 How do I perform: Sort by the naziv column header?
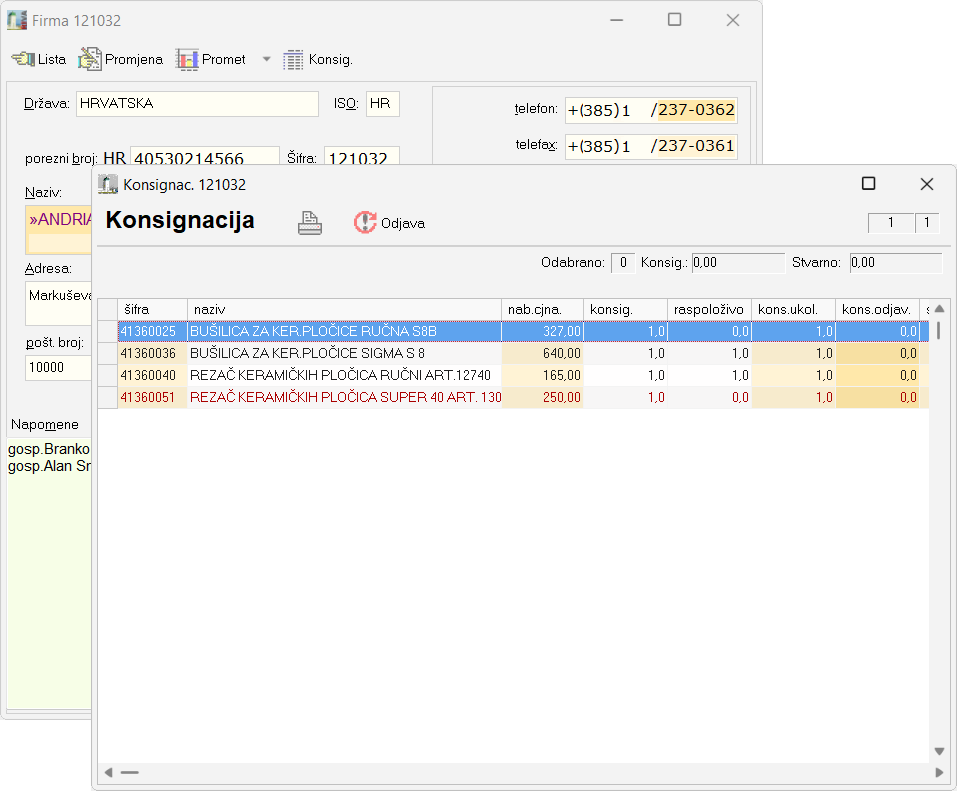[x=343, y=309]
